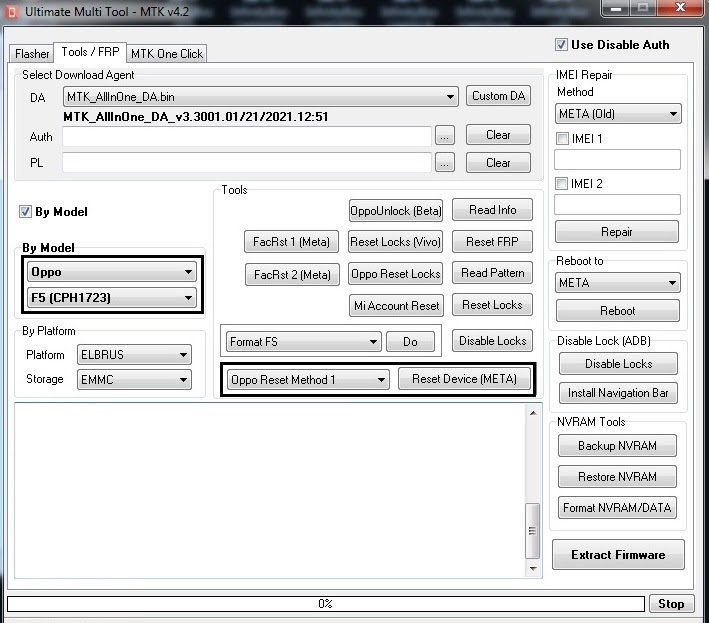Expand the Format FS dropdown
Image resolution: width=709 pixels, height=623 pixels.
(304, 342)
